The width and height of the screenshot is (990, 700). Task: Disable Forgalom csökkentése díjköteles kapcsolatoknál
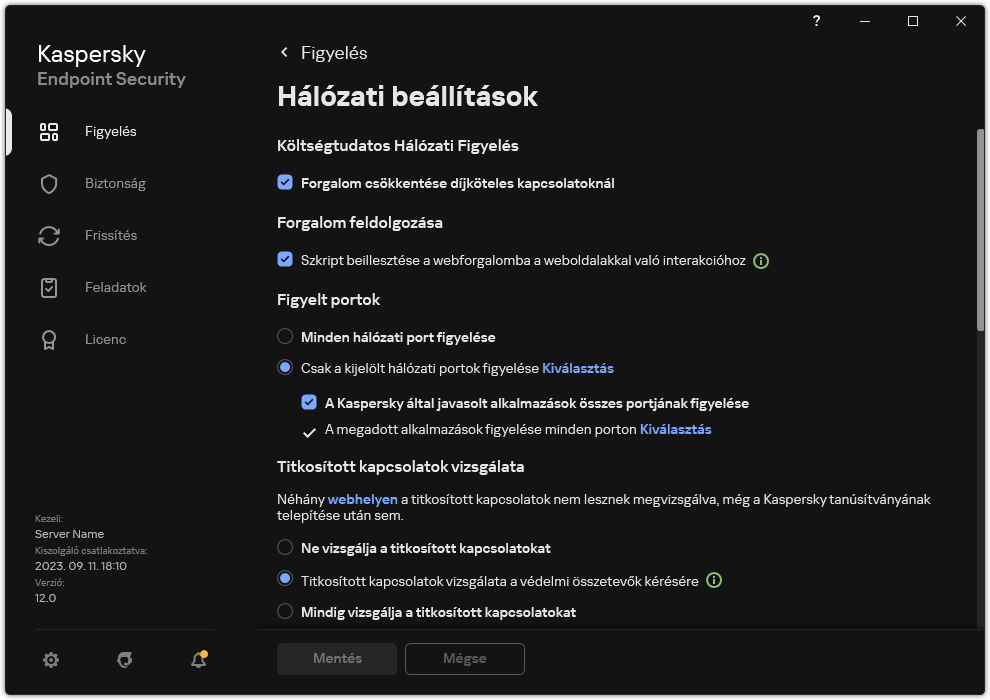click(286, 184)
